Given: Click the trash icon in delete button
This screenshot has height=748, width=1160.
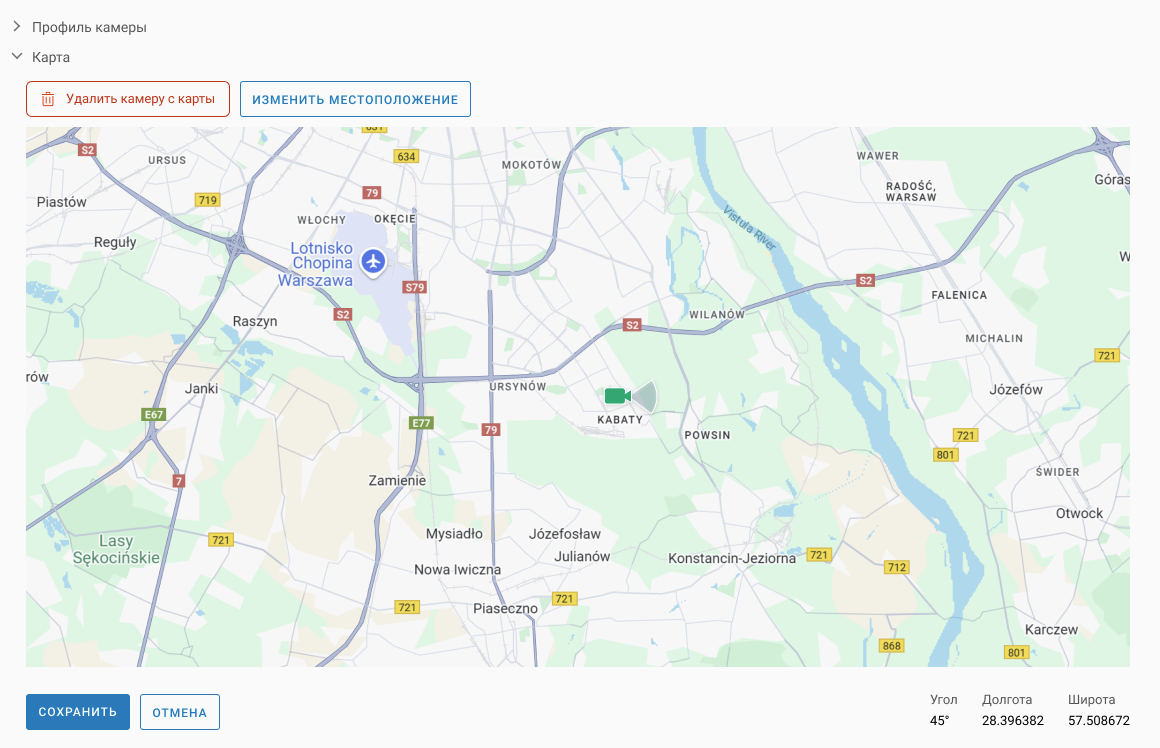Looking at the screenshot, I should (x=48, y=99).
